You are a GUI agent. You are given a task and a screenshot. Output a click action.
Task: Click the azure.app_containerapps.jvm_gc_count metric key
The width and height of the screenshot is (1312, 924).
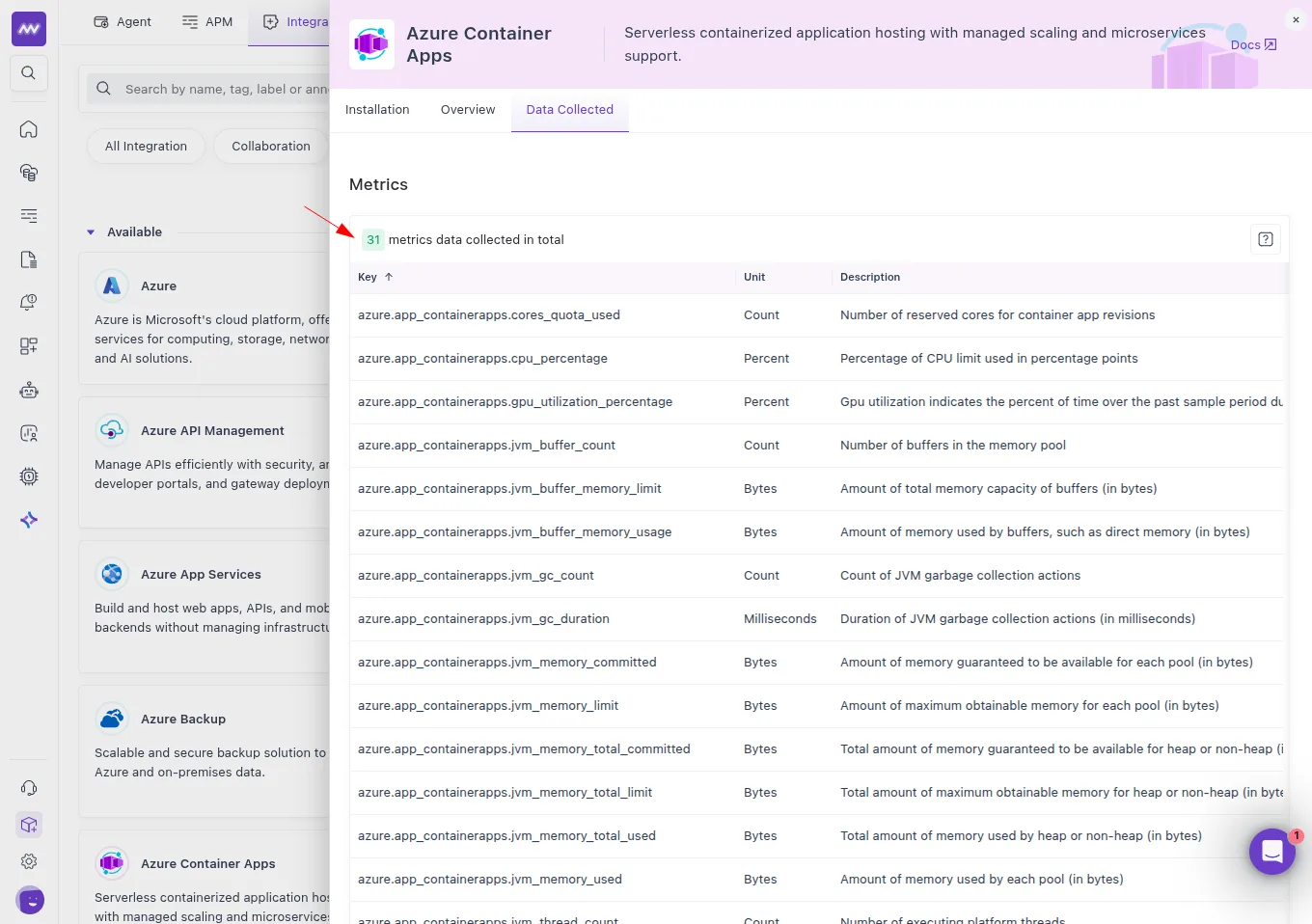476,576
